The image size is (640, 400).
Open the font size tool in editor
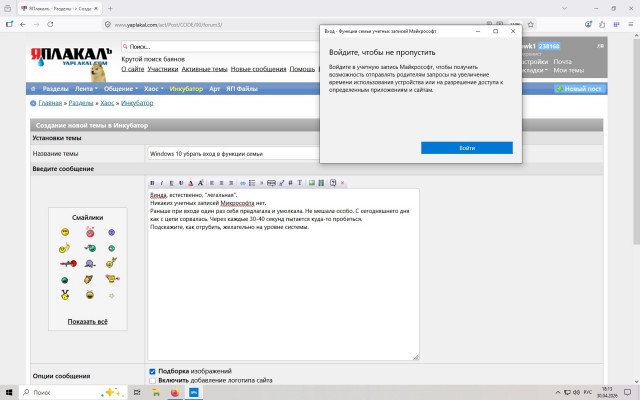coord(200,183)
